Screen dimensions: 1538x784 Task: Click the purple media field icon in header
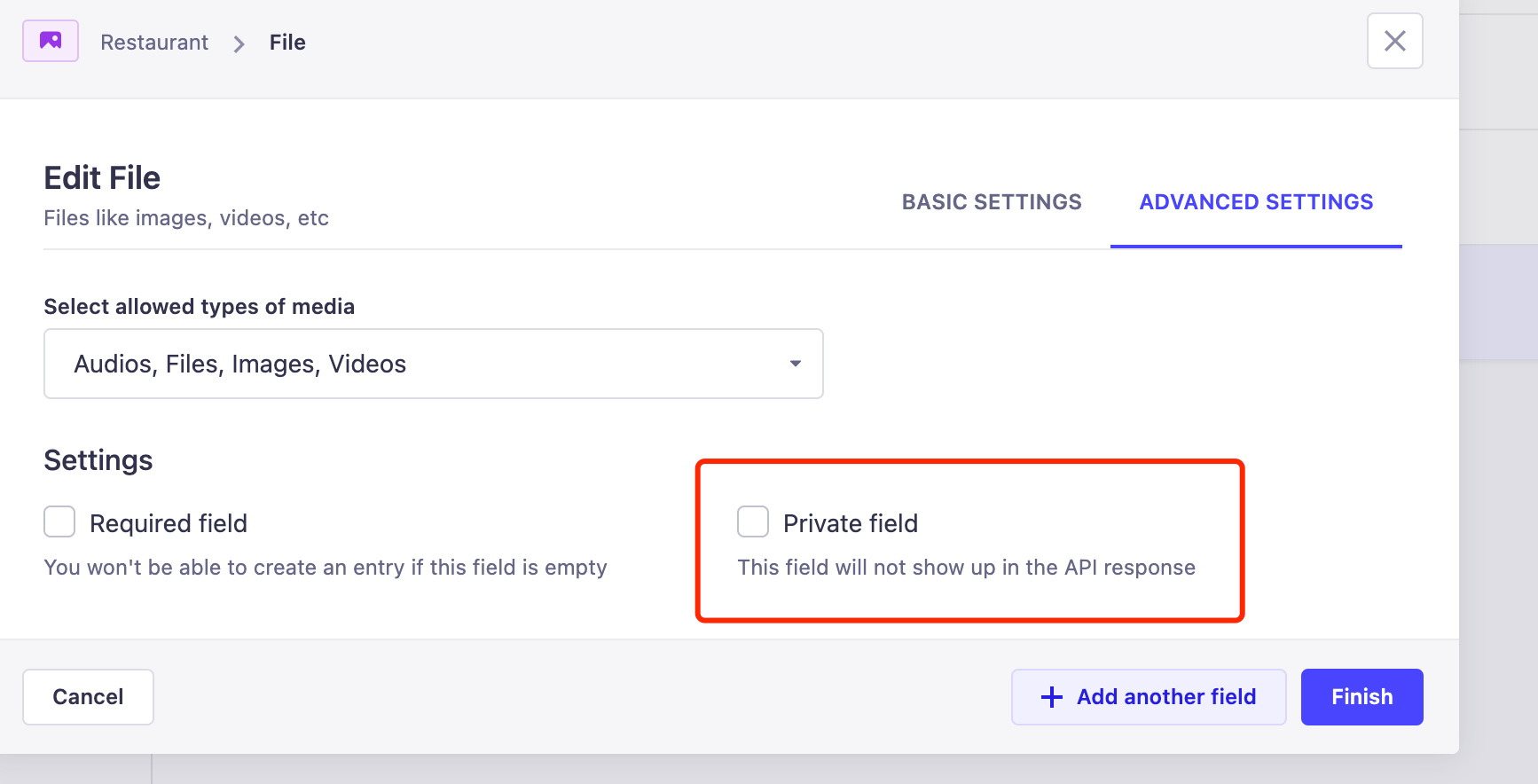tap(50, 40)
